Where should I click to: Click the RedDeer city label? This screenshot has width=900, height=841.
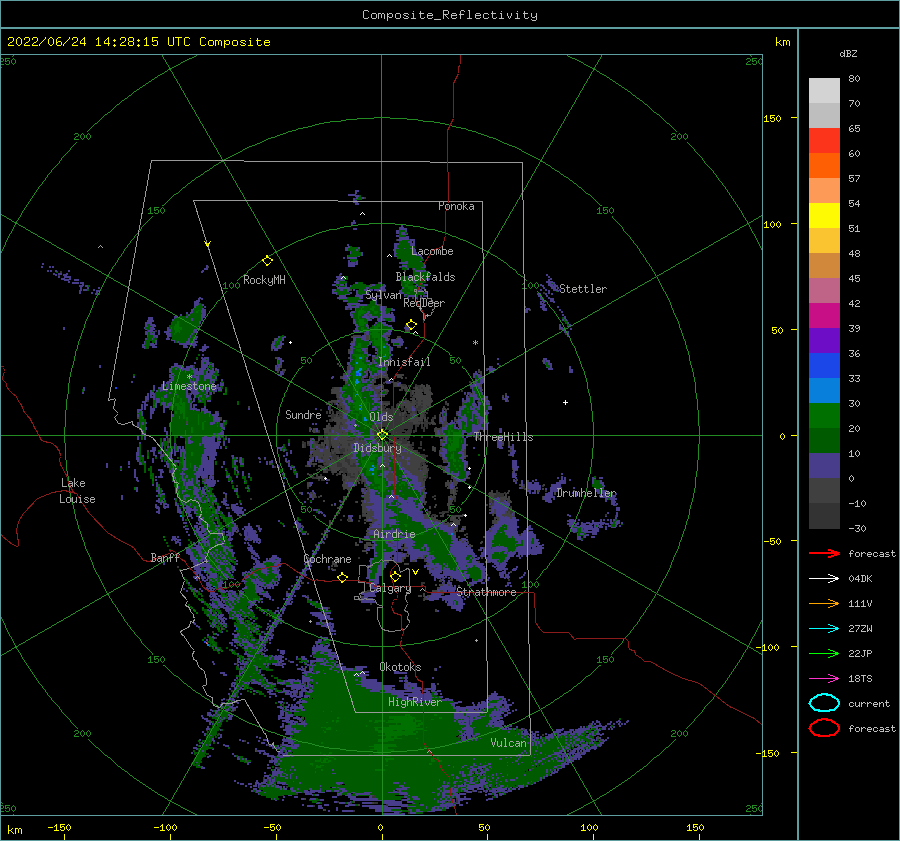point(424,303)
